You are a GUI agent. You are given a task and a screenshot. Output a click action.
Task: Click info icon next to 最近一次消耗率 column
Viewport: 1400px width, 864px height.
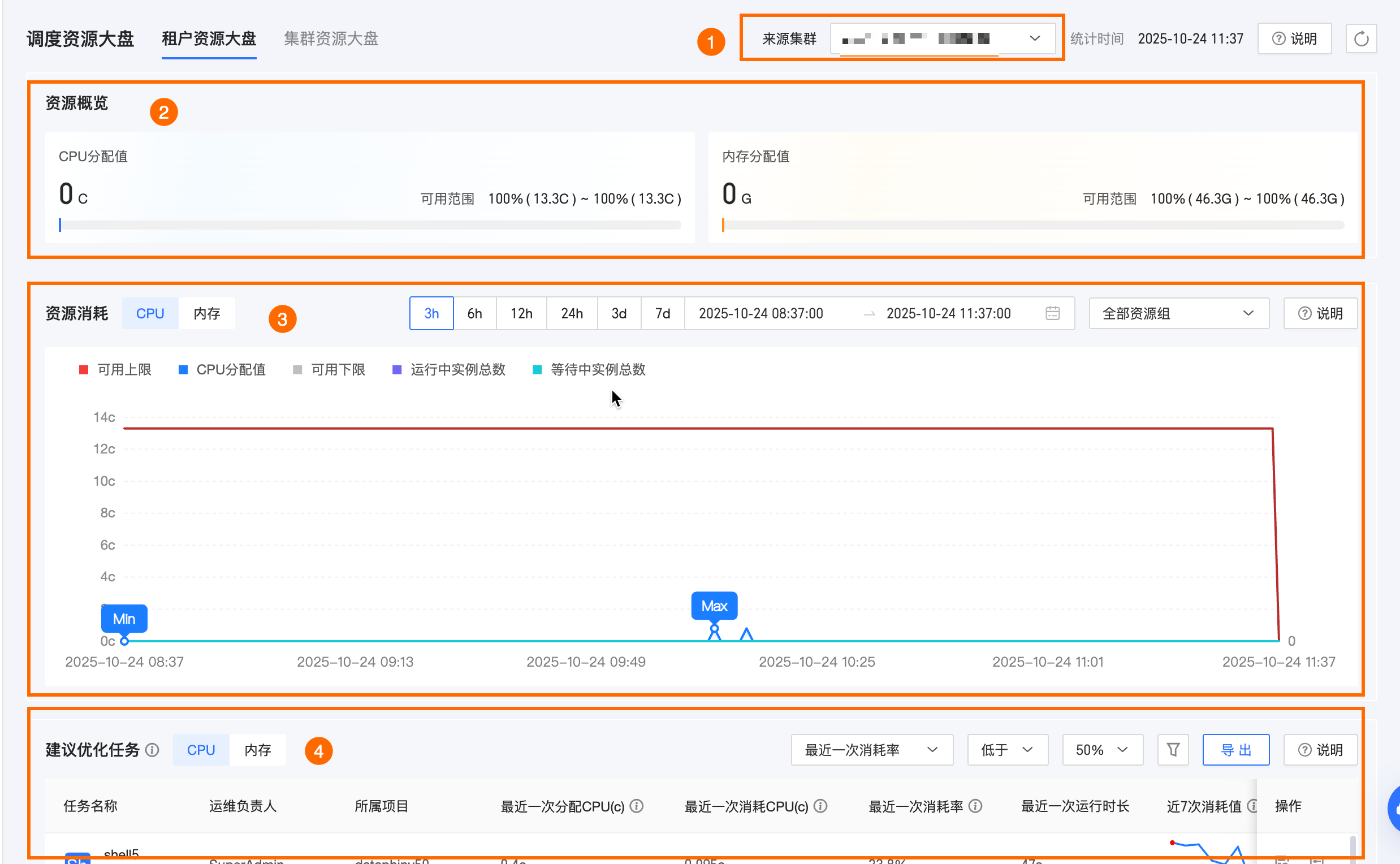tap(976, 806)
